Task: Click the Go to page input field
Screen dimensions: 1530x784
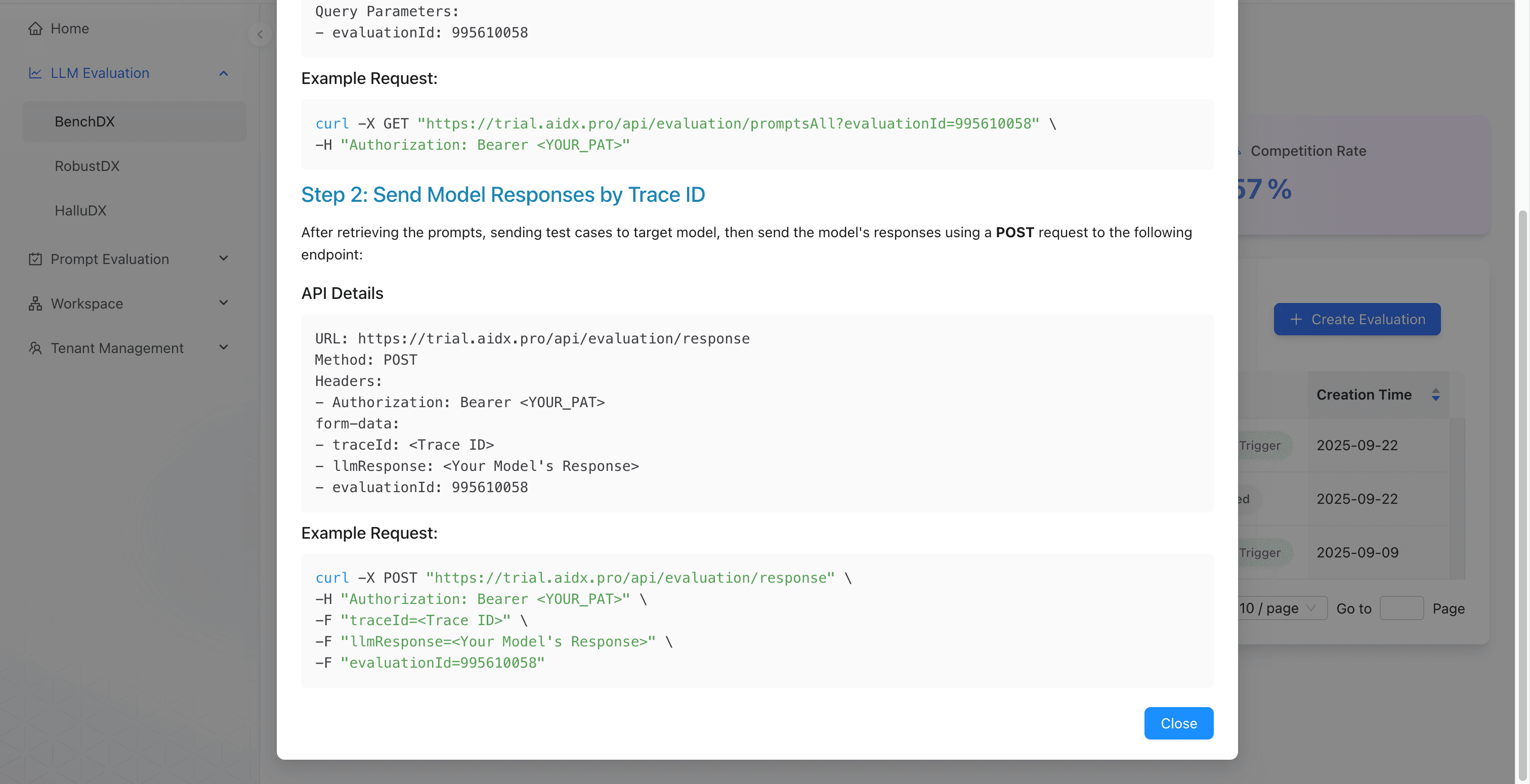Action: tap(1401, 608)
